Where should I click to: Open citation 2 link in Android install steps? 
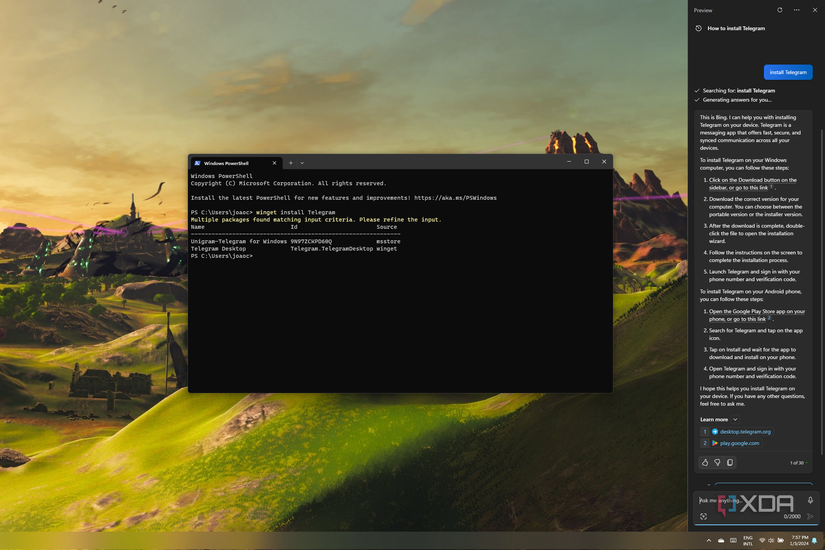point(769,318)
